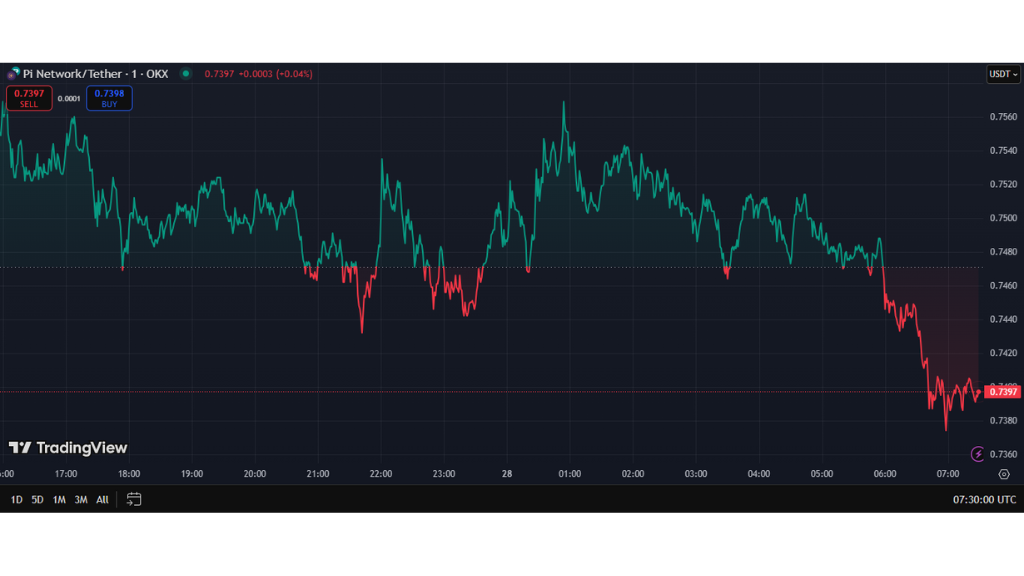
Task: Switch to 3M time range
Action: coord(81,499)
